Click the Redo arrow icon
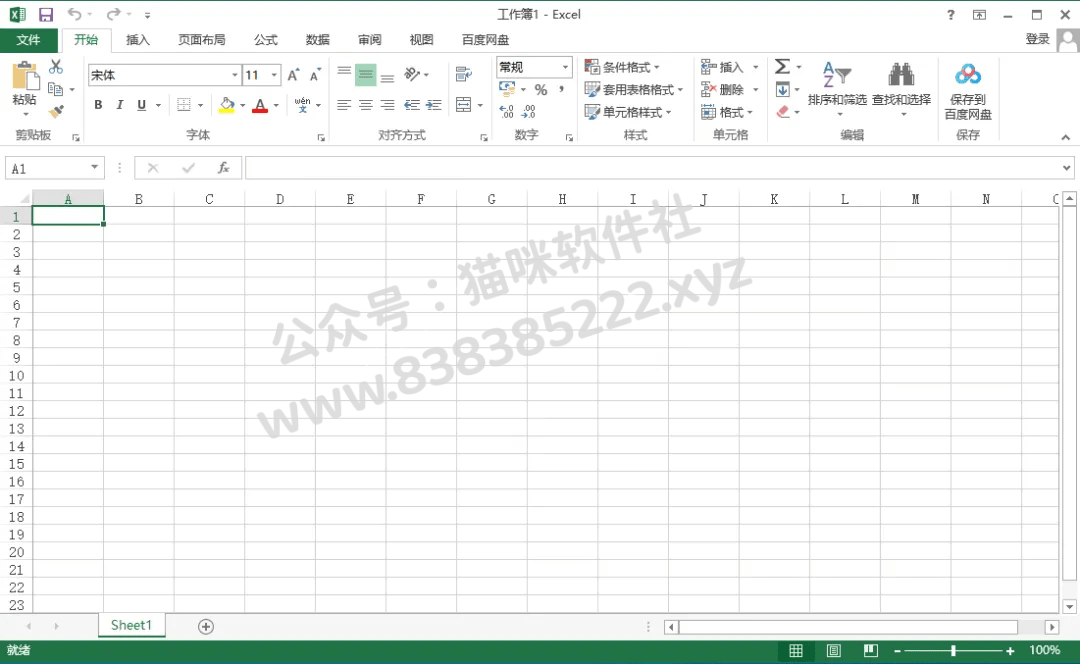Screen dimensions: 1080x664 (114, 14)
